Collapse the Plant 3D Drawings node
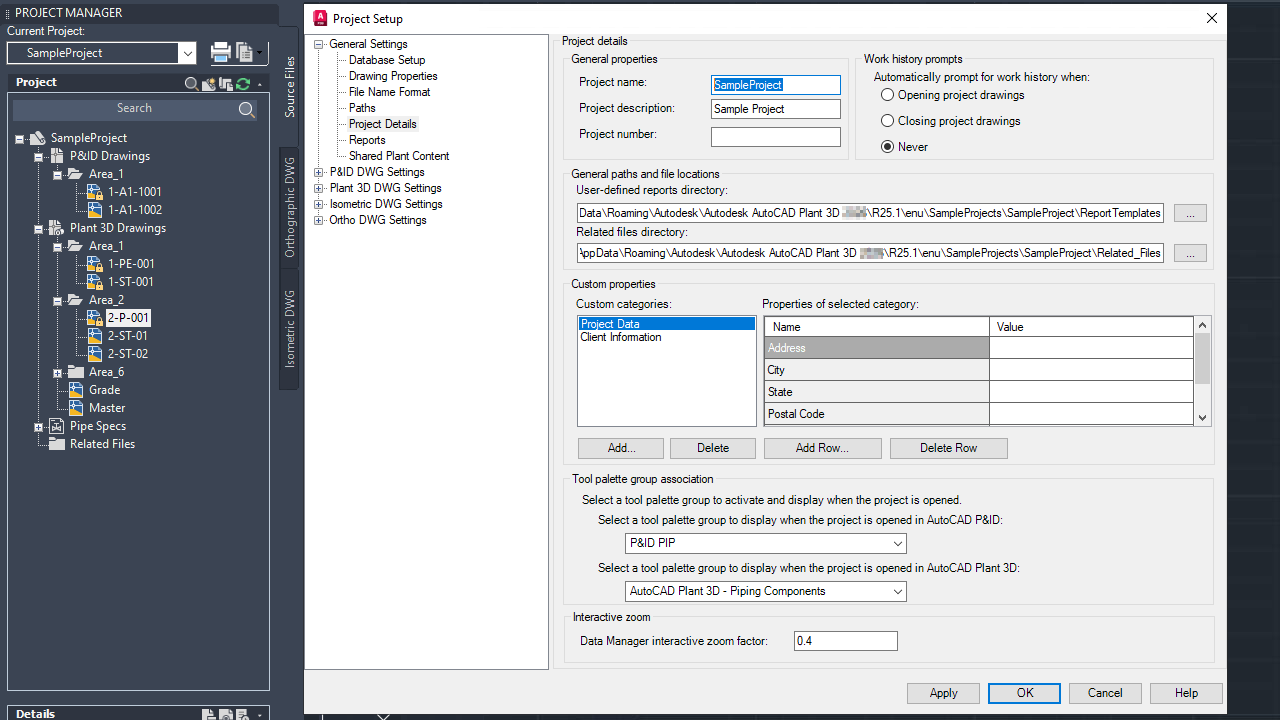The image size is (1280, 720). click(39, 228)
